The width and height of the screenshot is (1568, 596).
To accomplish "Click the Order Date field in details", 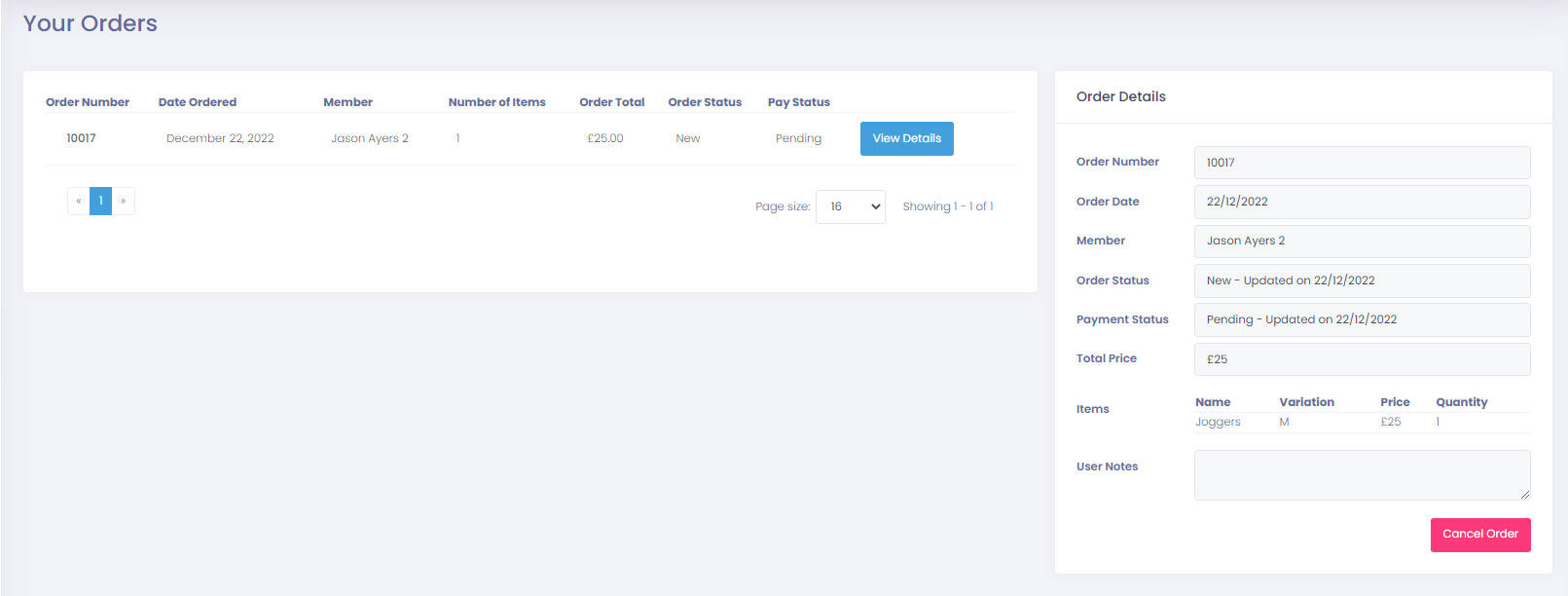I will click(x=1361, y=202).
